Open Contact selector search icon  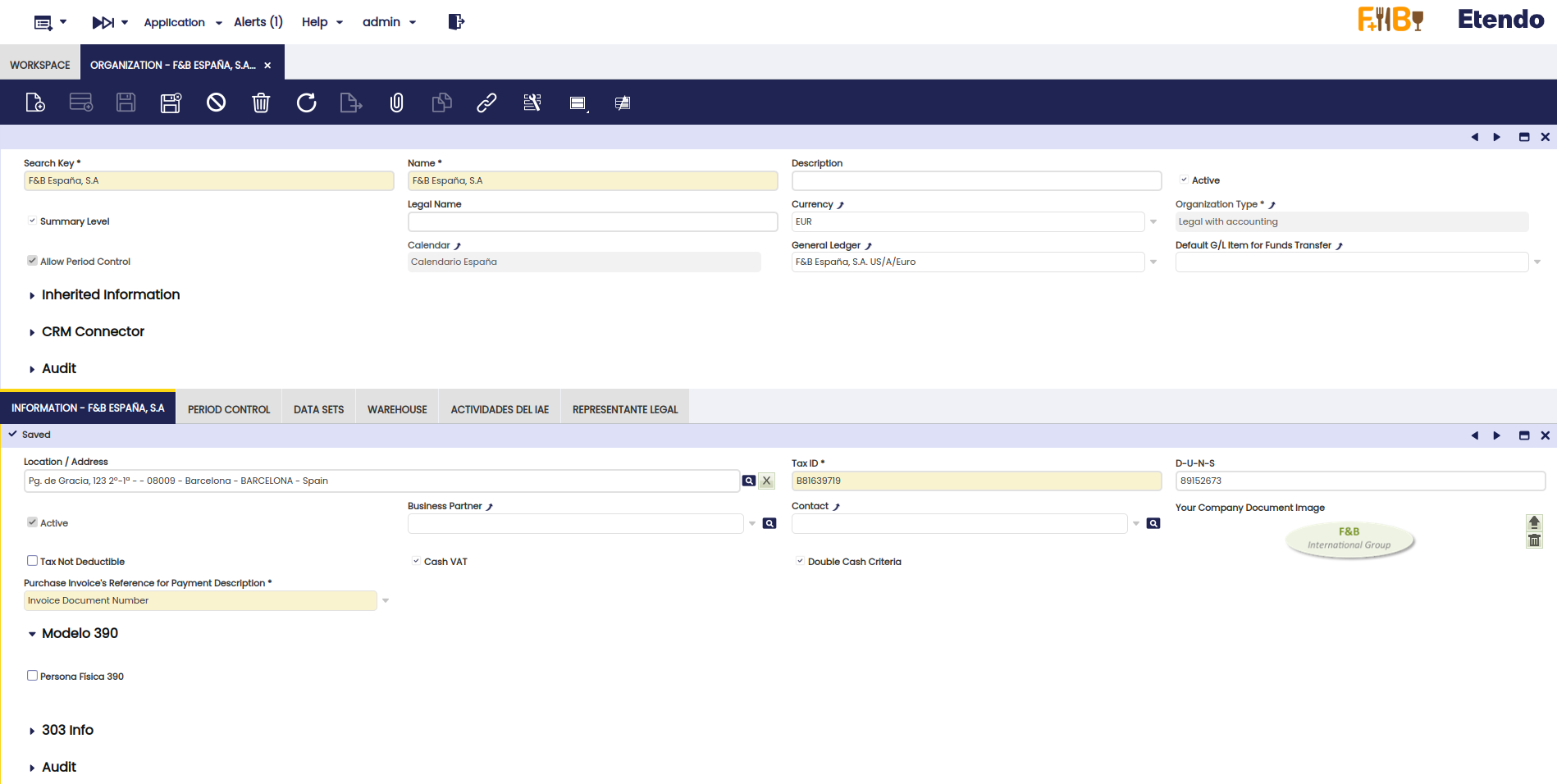(1153, 523)
